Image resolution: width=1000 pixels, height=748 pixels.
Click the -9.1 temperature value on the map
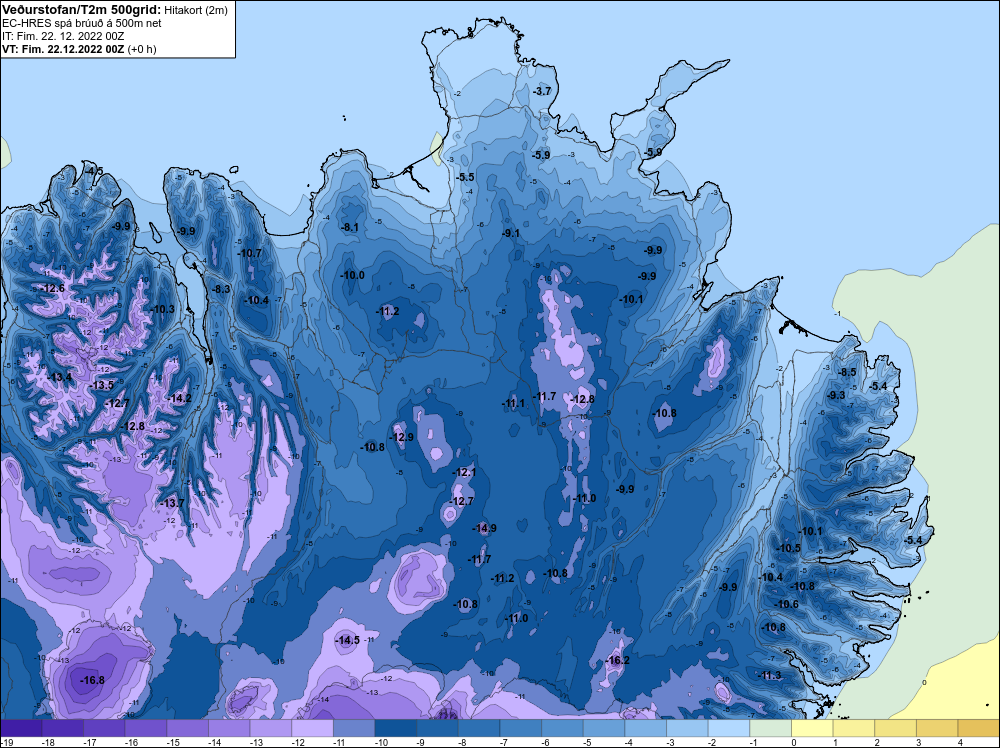511,233
